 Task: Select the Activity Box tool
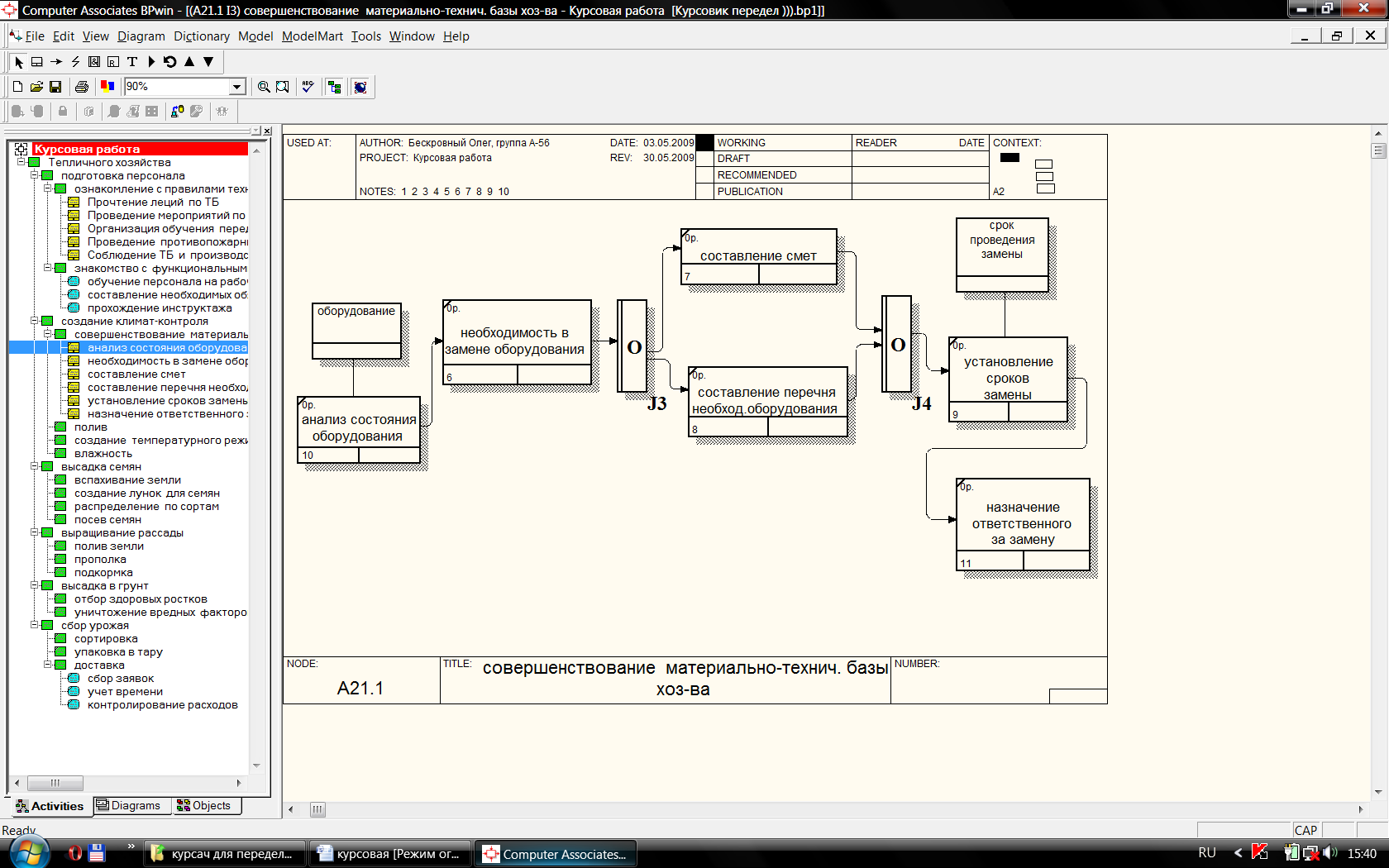tap(37, 62)
